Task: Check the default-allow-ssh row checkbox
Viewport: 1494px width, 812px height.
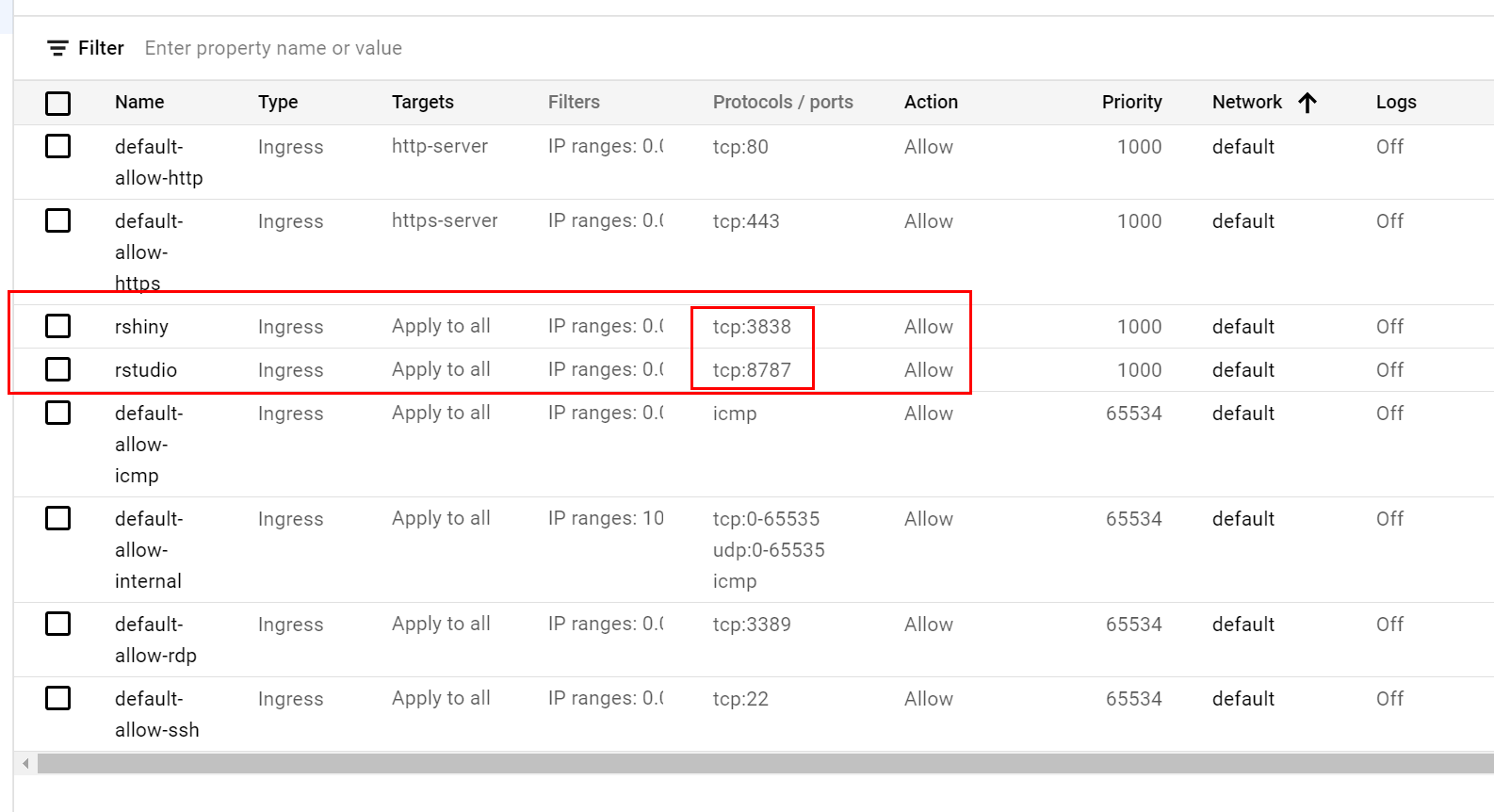Action: (58, 698)
